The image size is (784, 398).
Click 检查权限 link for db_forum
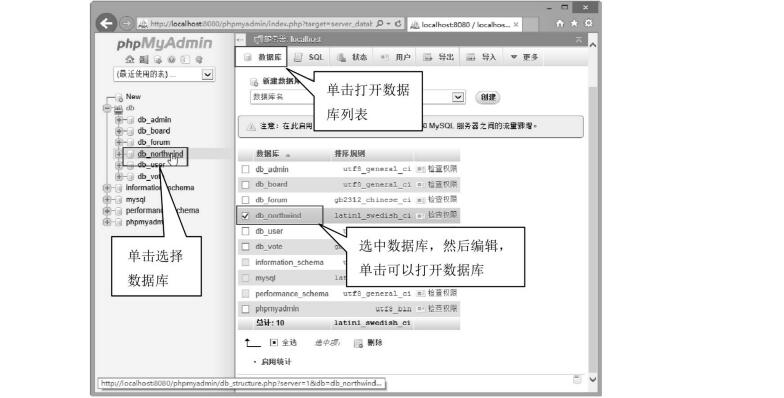click(442, 200)
